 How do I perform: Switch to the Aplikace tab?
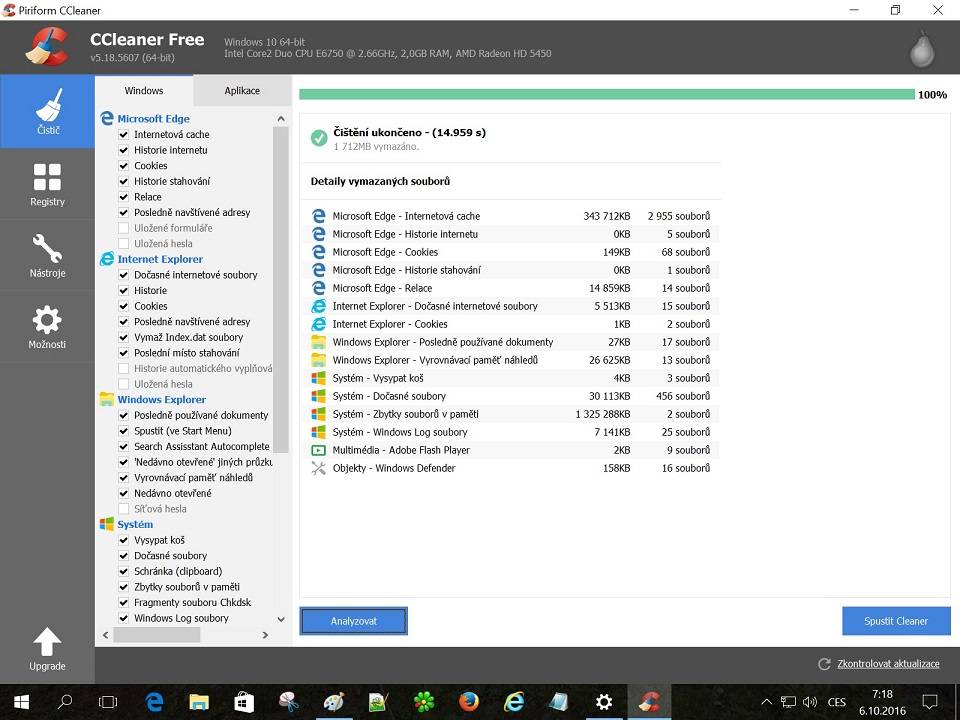pos(242,91)
